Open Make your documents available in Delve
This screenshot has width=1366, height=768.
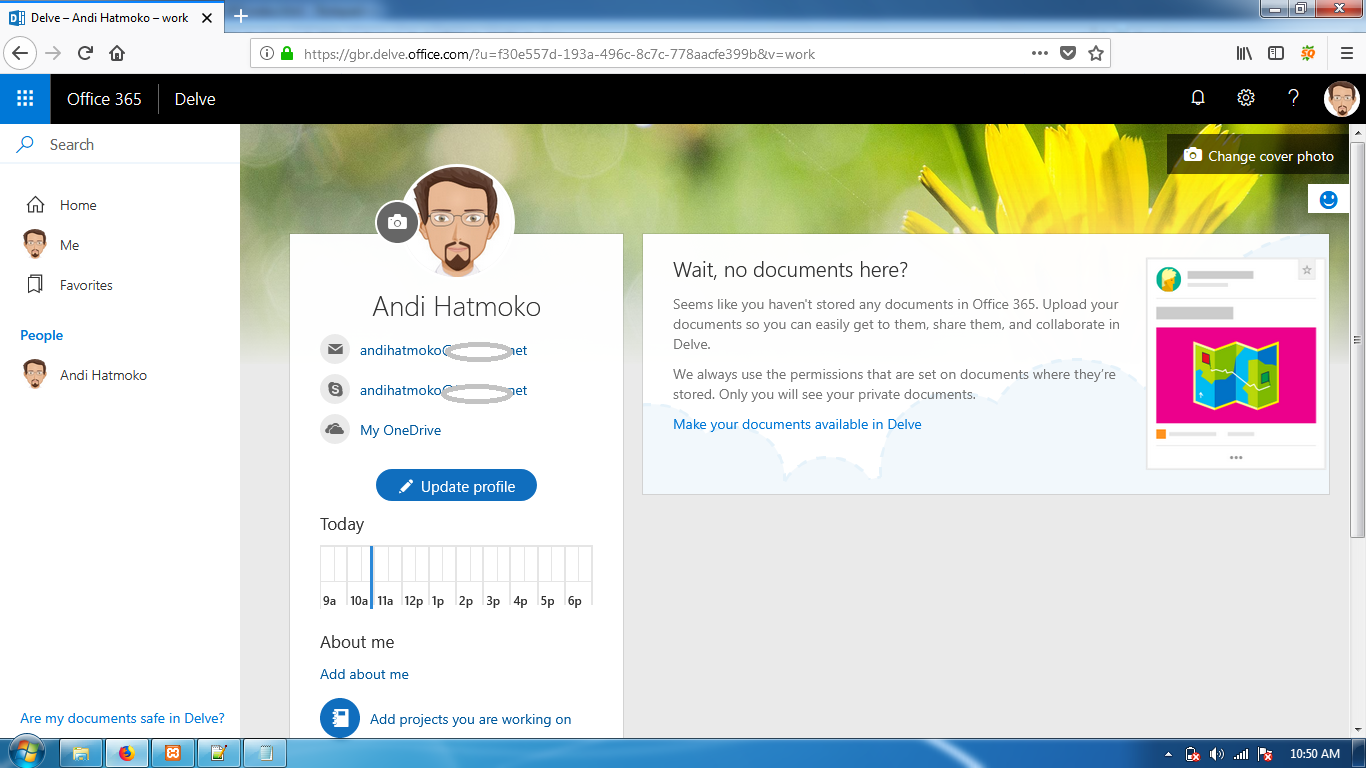tap(797, 423)
